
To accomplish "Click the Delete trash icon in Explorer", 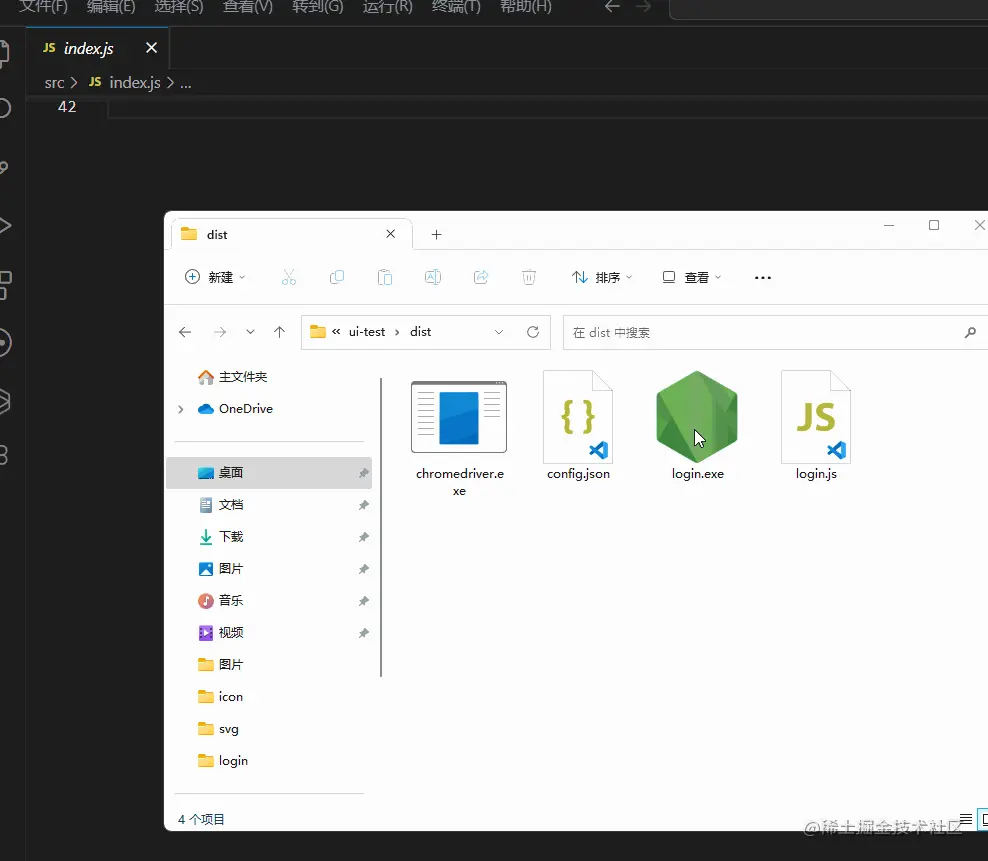I will [x=529, y=277].
